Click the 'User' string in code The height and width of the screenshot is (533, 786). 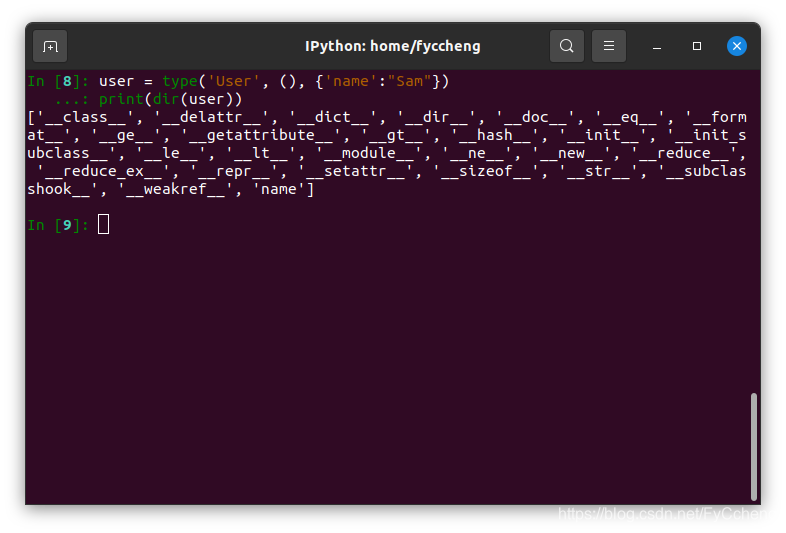pos(234,81)
